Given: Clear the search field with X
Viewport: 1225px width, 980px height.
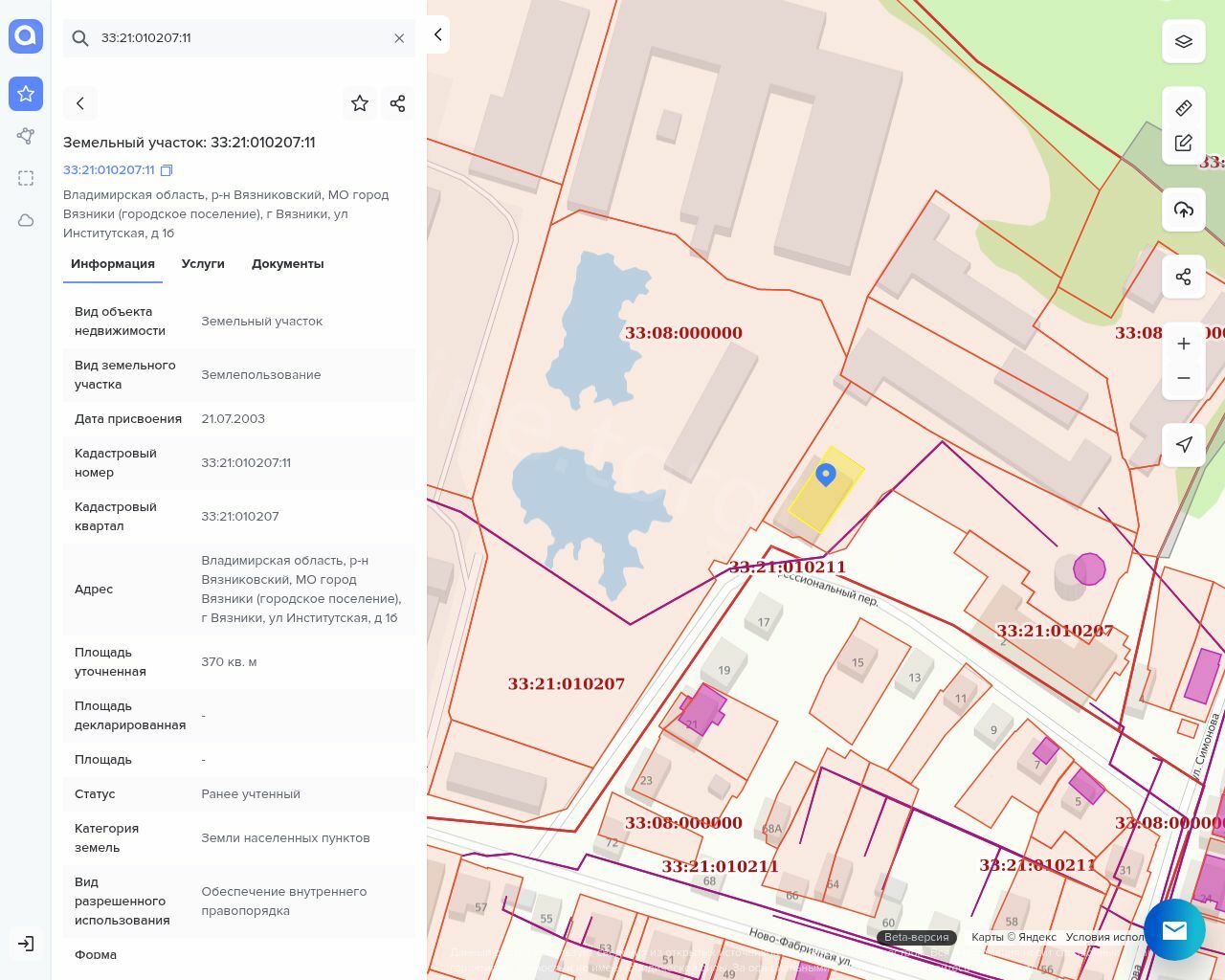Looking at the screenshot, I should (x=399, y=38).
